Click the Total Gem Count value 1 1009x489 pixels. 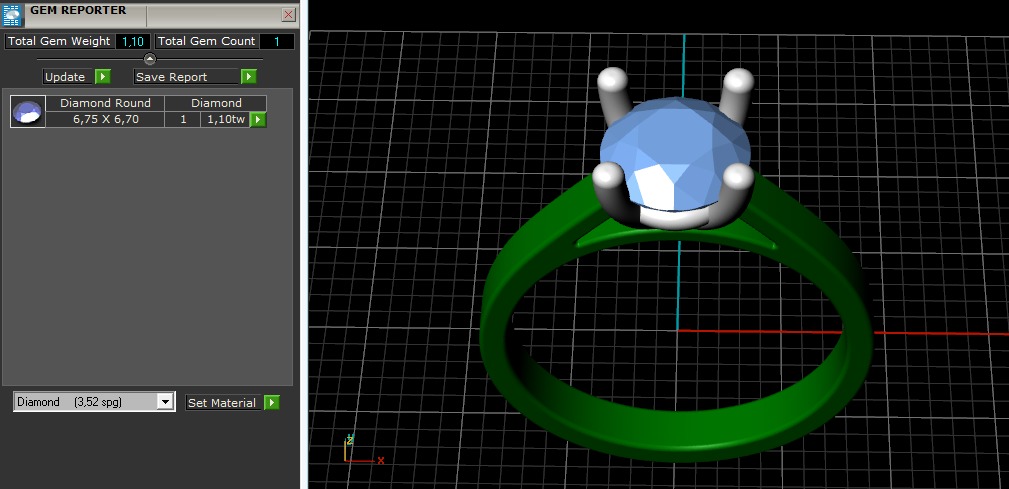[277, 41]
